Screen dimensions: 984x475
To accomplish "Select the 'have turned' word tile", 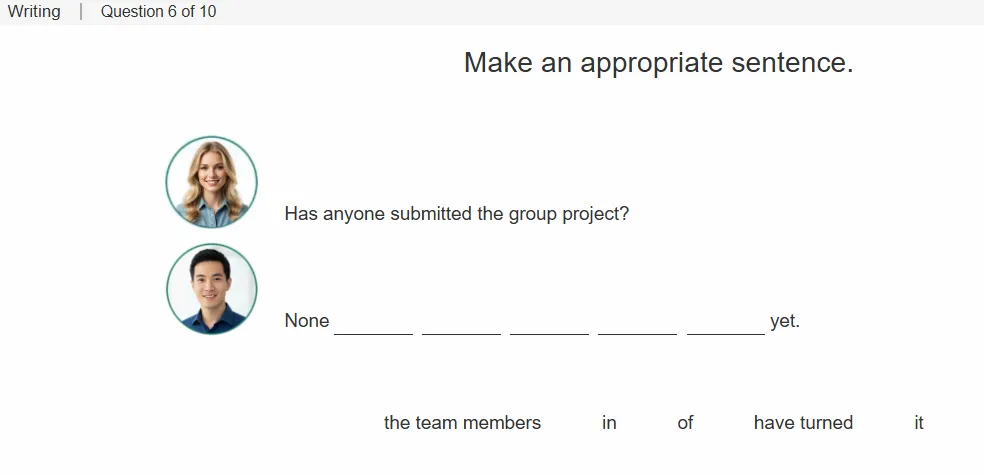I will [803, 423].
